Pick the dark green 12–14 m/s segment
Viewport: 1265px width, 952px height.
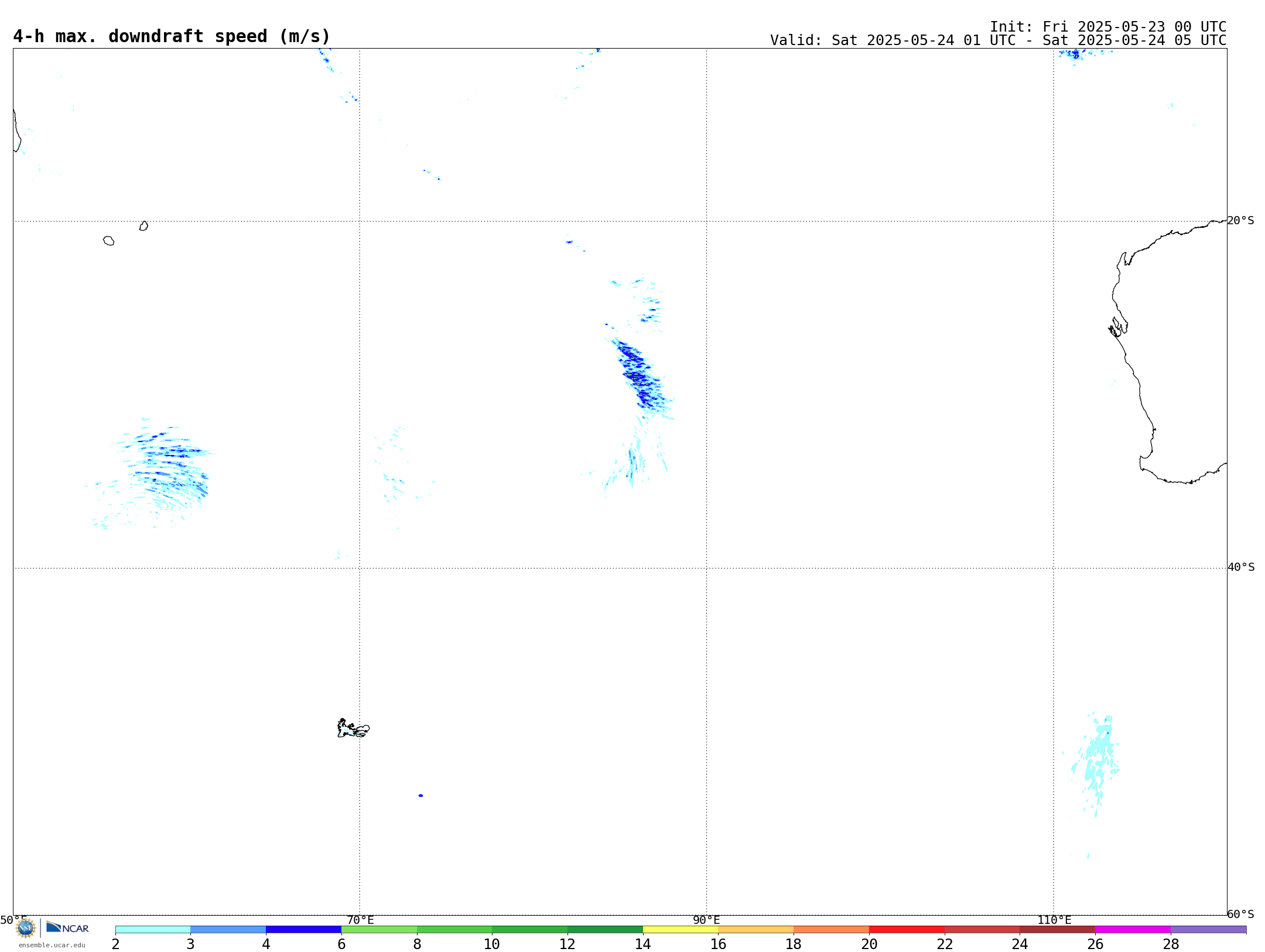click(x=606, y=929)
